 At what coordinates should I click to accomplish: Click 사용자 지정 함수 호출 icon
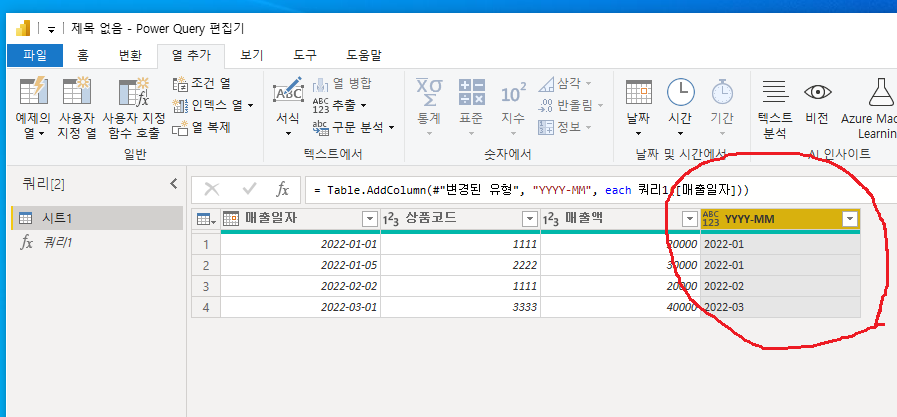[x=132, y=95]
